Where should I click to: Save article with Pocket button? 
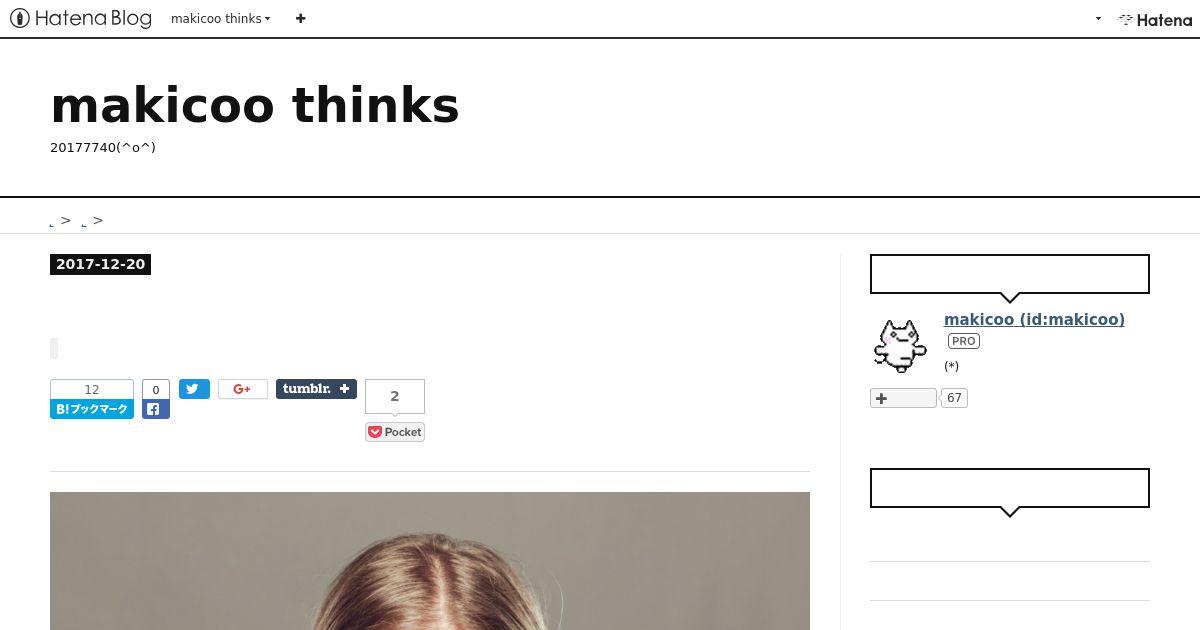click(x=395, y=432)
